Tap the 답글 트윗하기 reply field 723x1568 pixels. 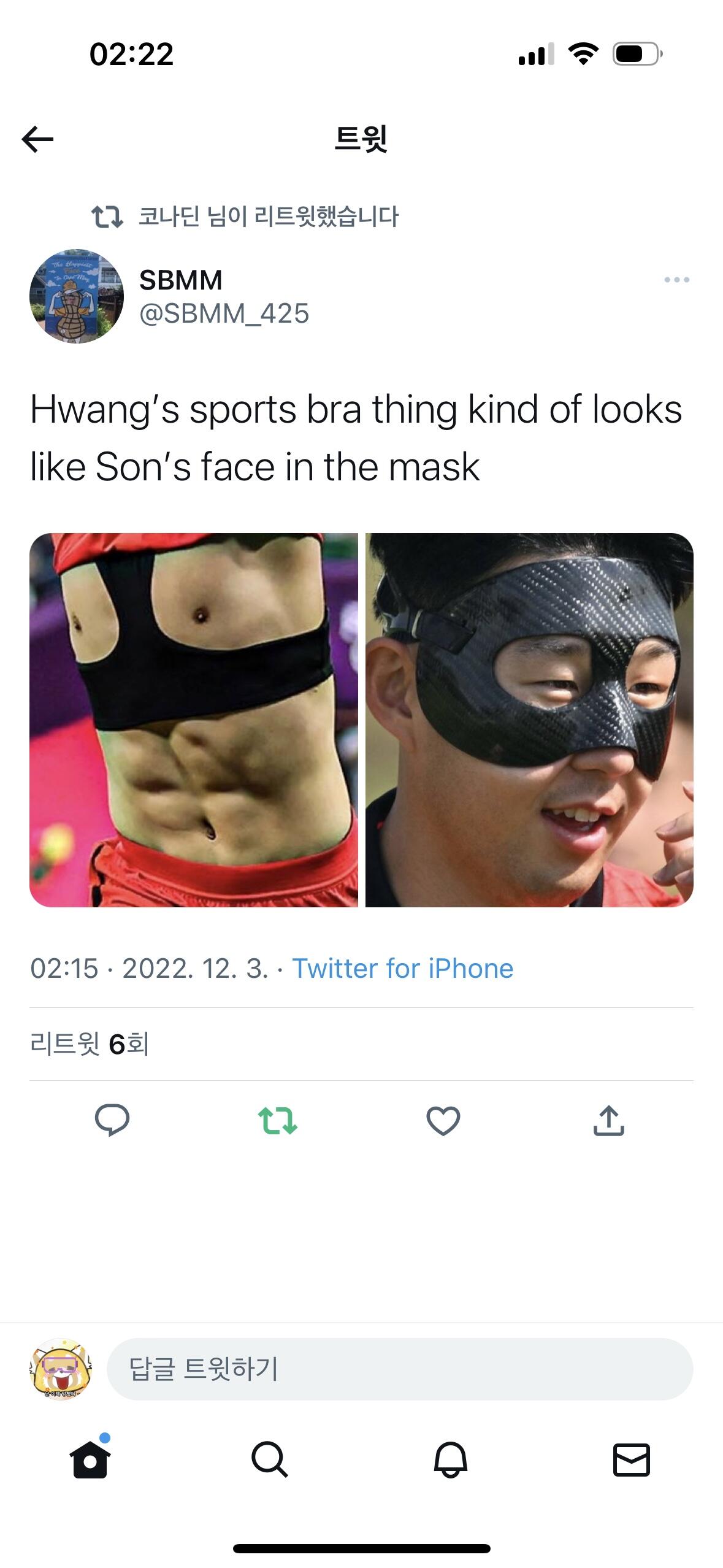click(x=400, y=1369)
